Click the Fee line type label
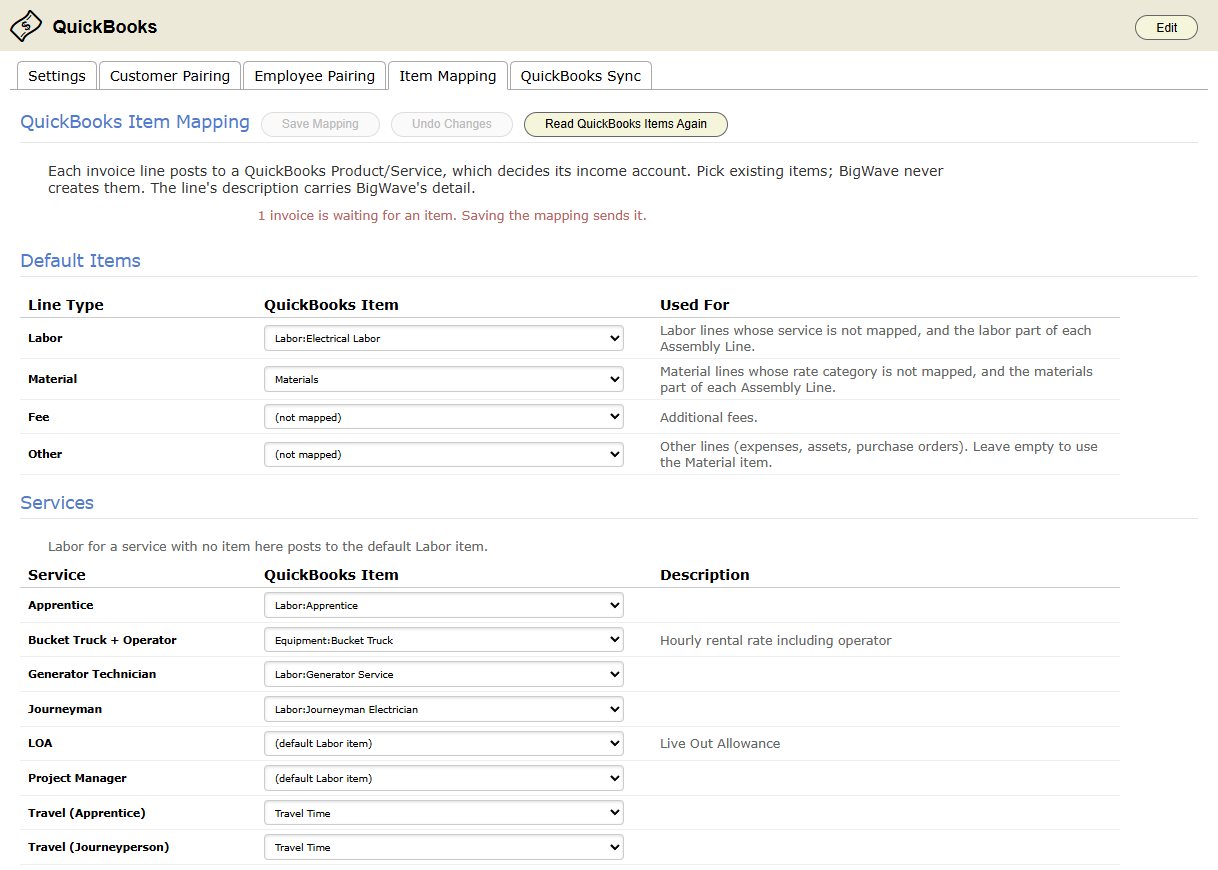Screen dimensions: 1218x870 click(38, 417)
